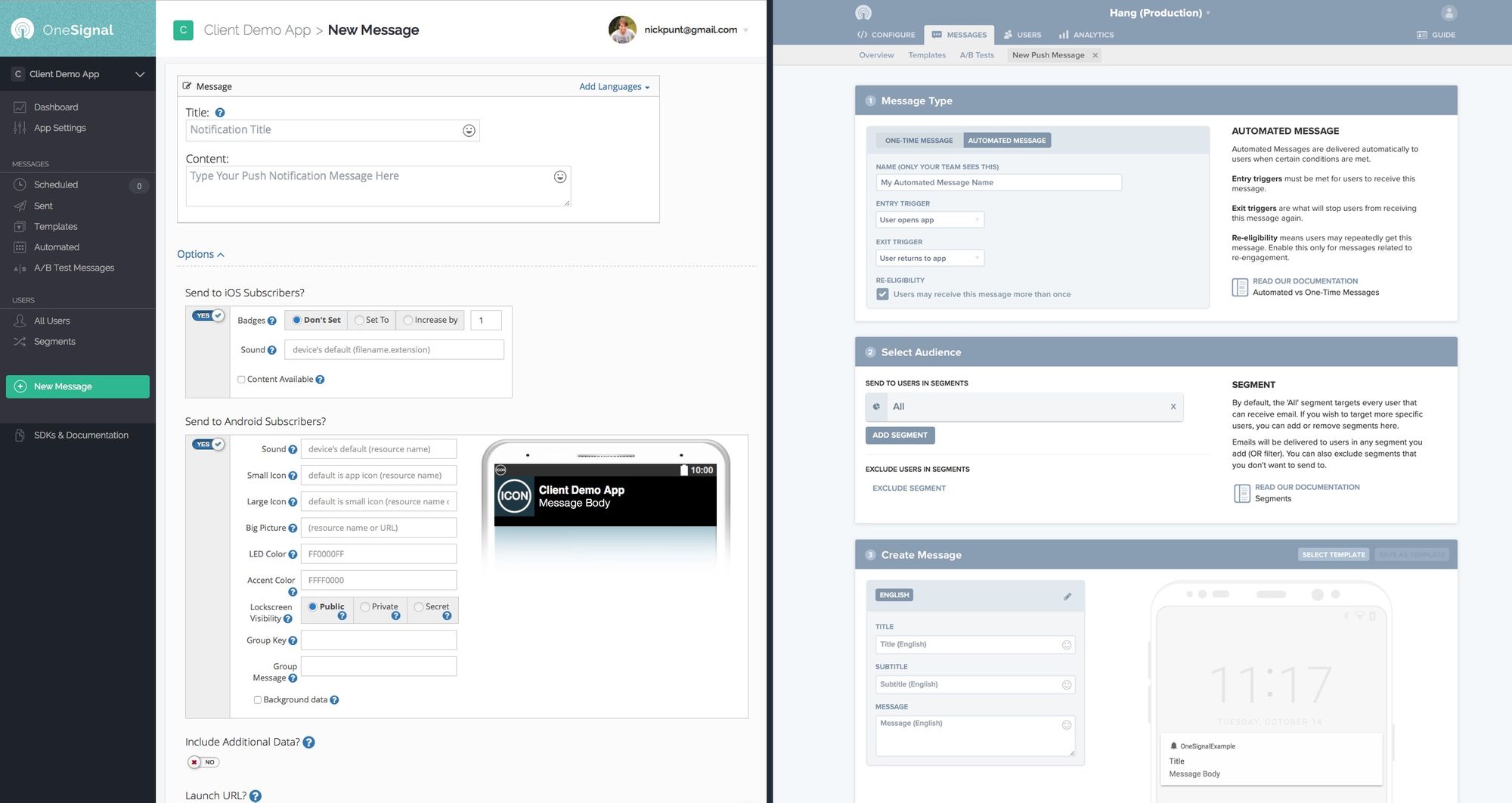Click emoji icon in Subtitle (English) field
Image resolution: width=1512 pixels, height=803 pixels.
(1067, 685)
